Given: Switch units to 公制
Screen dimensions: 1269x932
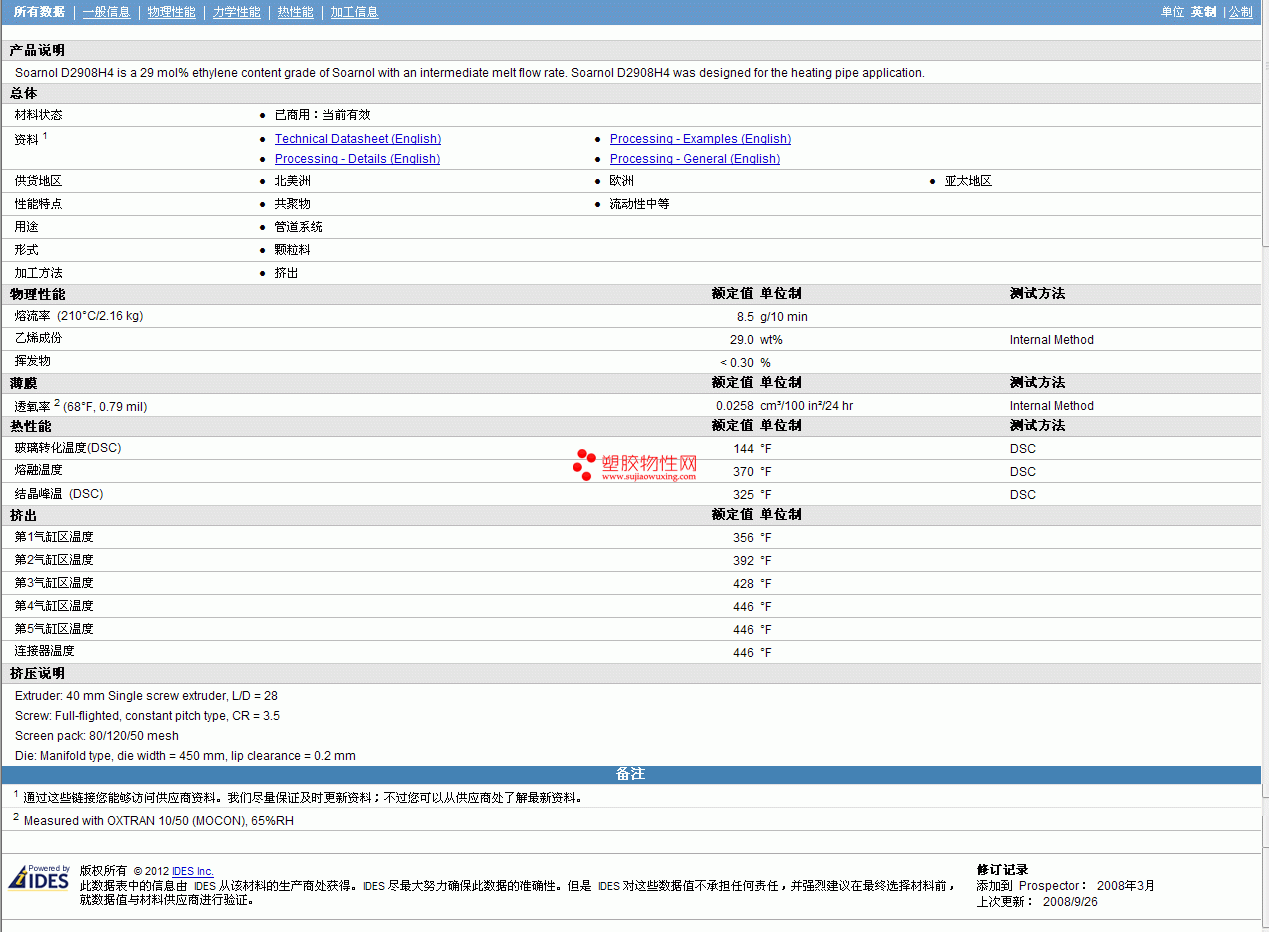Looking at the screenshot, I should click(x=1240, y=12).
